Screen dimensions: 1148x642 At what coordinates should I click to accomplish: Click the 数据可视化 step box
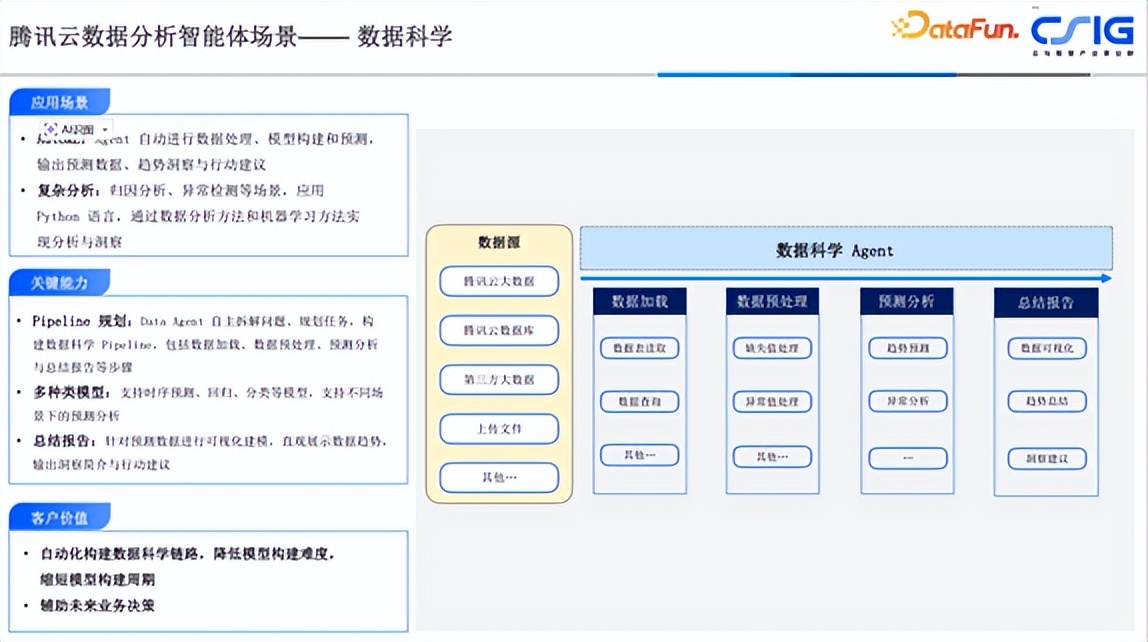tap(1046, 348)
